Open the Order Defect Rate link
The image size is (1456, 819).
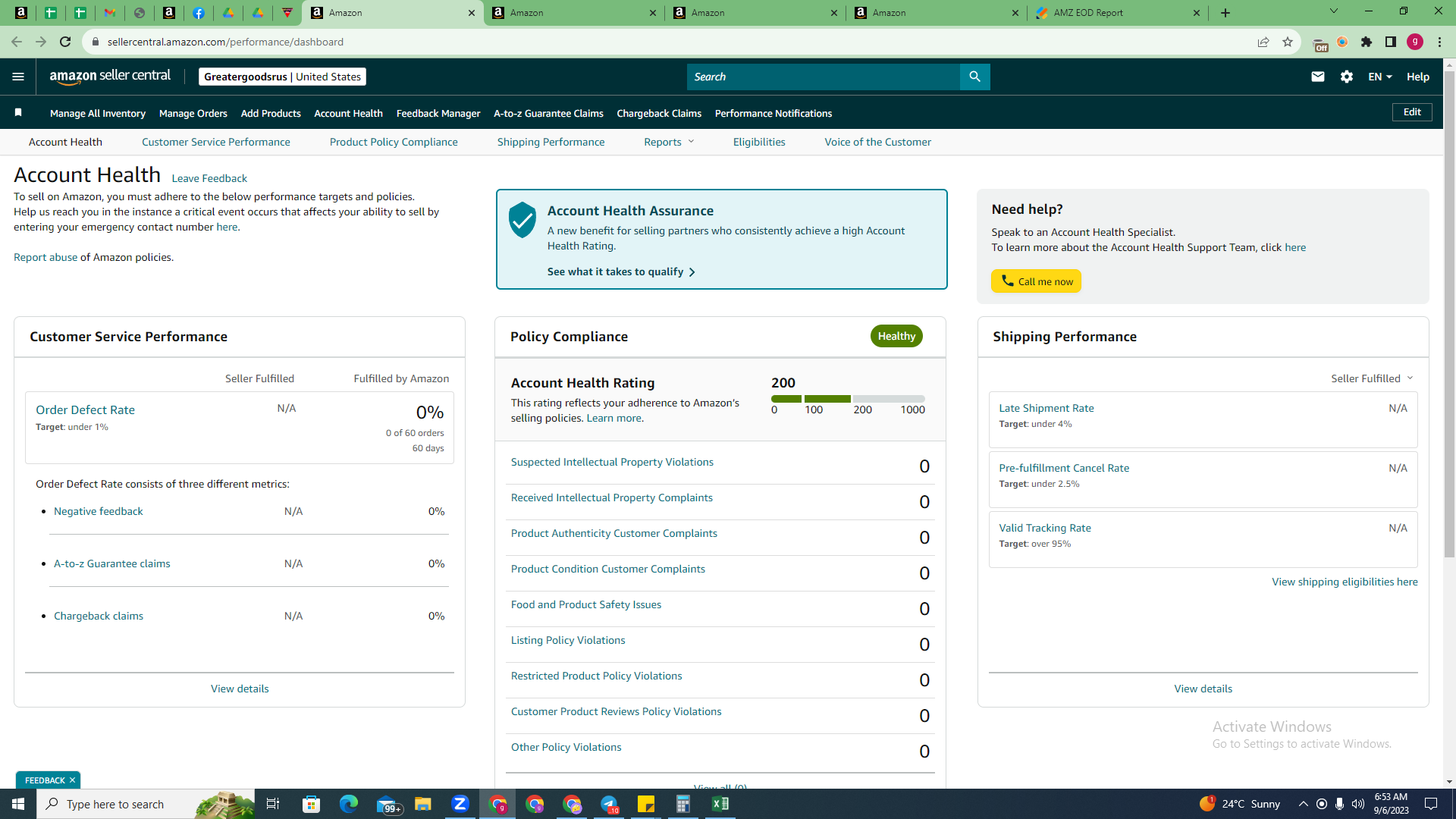pyautogui.click(x=85, y=409)
